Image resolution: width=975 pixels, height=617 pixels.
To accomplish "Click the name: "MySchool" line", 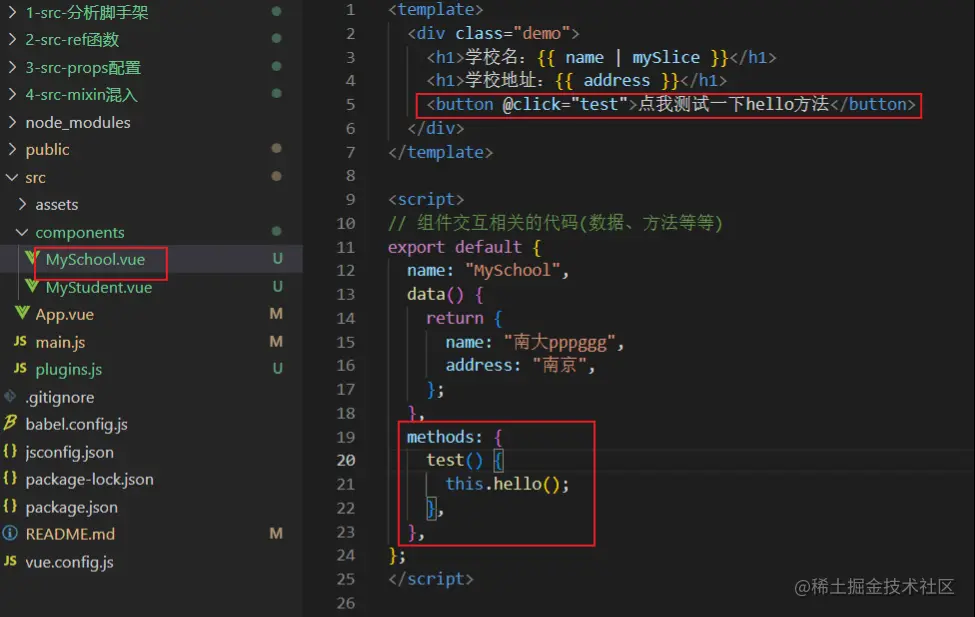I will 488,271.
